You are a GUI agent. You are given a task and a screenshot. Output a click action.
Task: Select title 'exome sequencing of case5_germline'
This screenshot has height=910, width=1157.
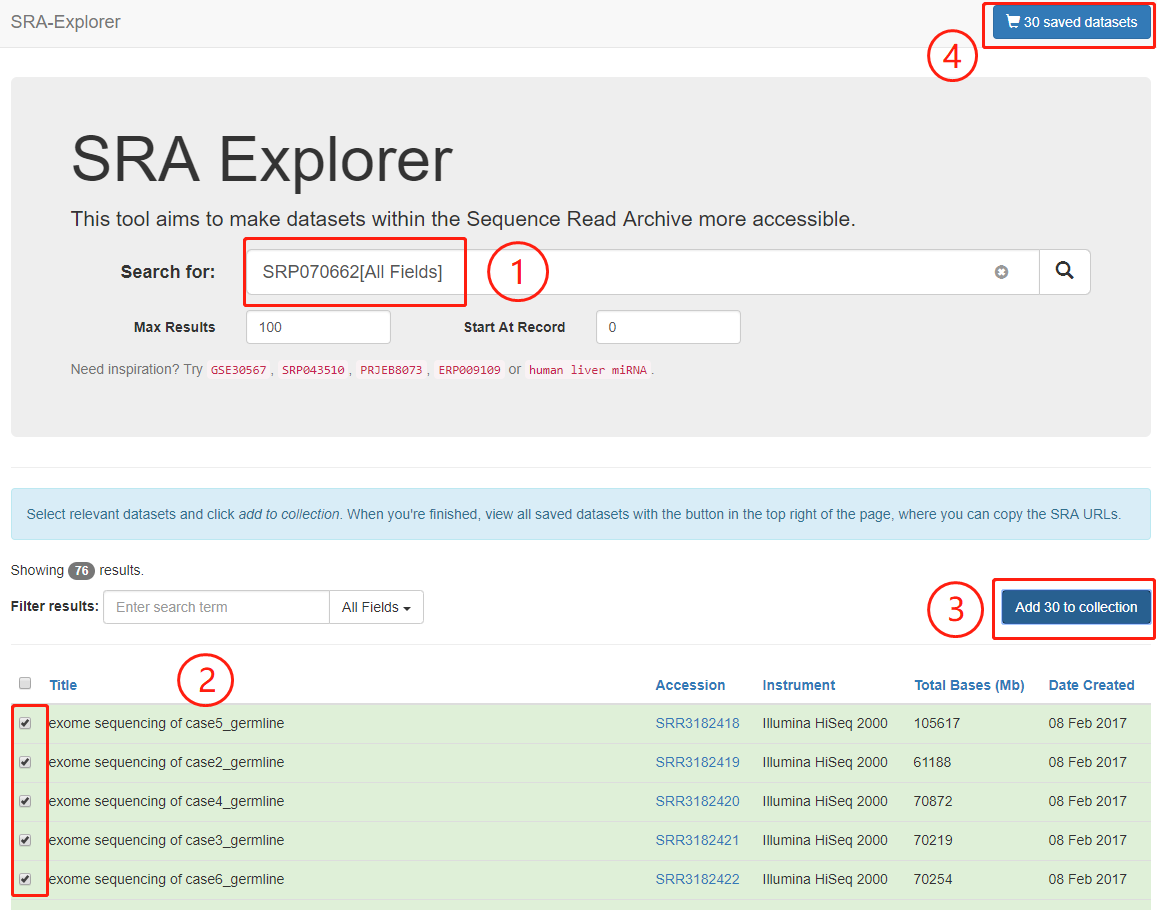pyautogui.click(x=166, y=723)
